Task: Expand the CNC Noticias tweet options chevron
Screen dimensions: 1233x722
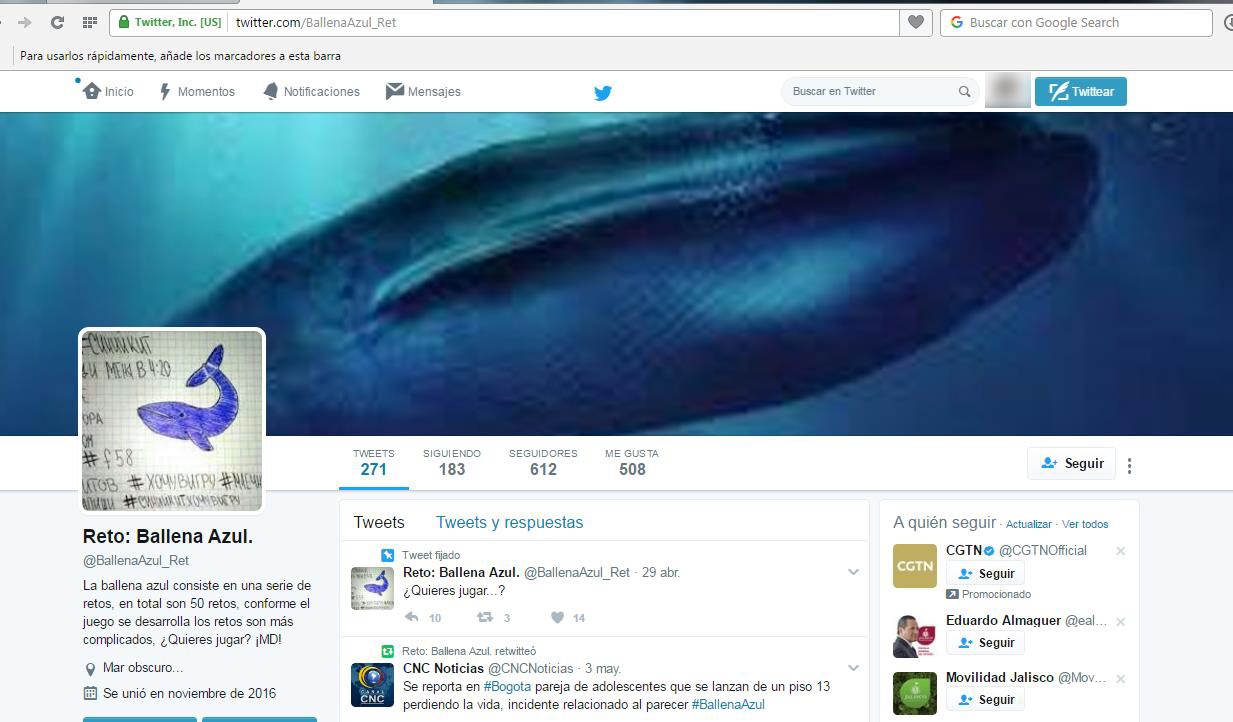Action: click(853, 668)
